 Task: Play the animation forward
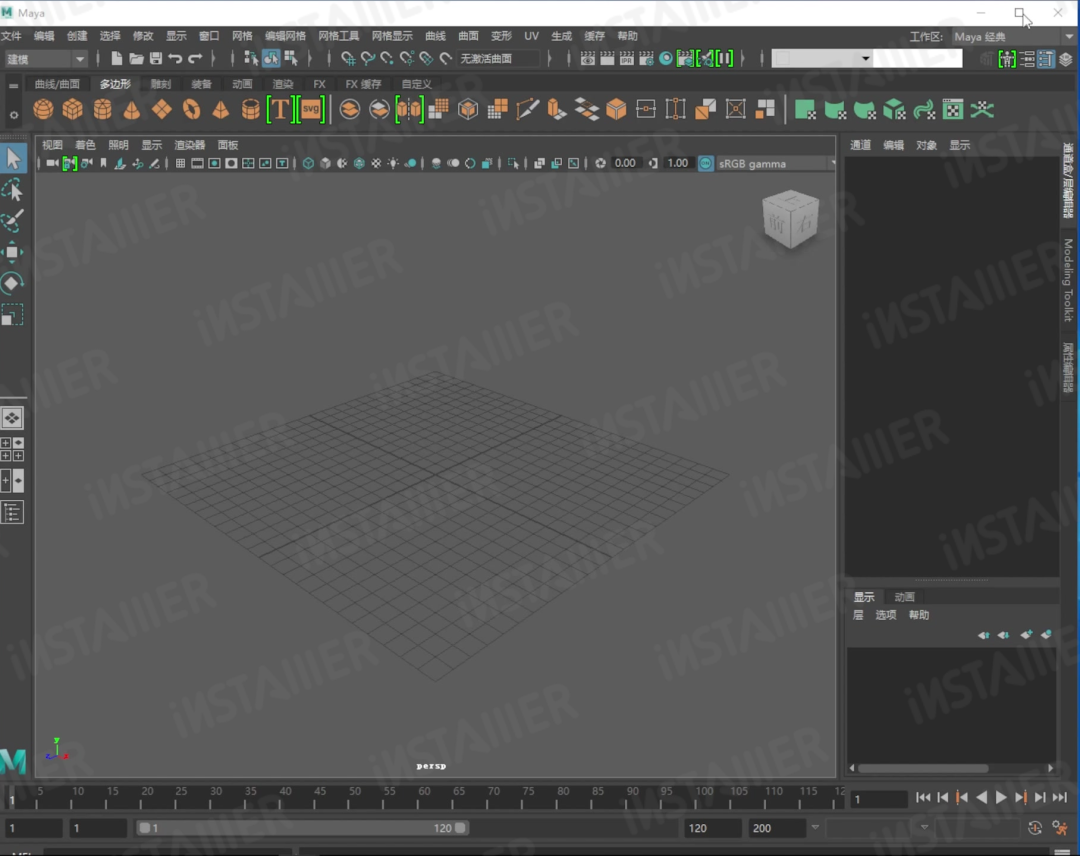[1001, 797]
